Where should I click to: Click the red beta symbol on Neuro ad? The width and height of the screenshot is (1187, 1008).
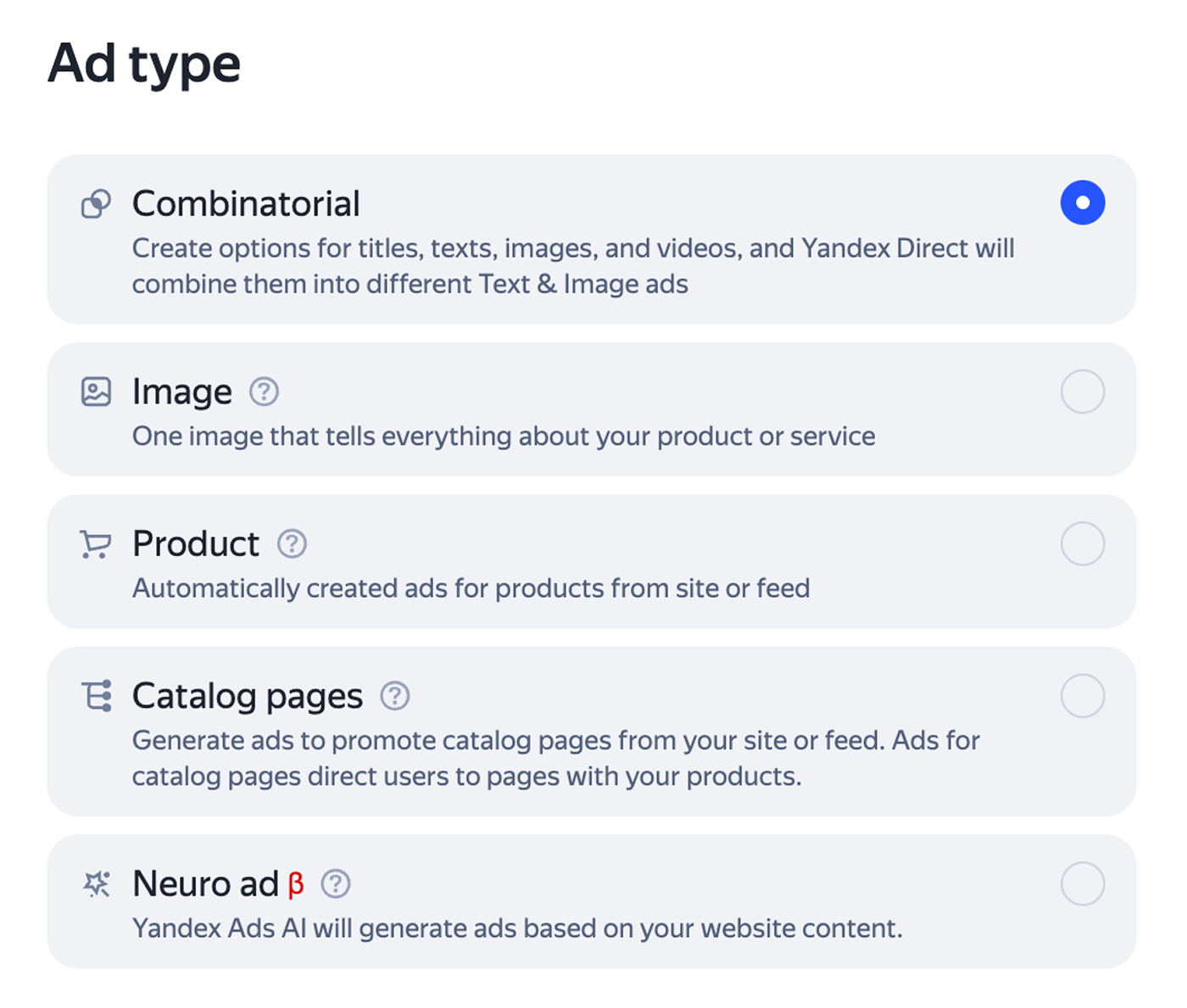coord(296,885)
